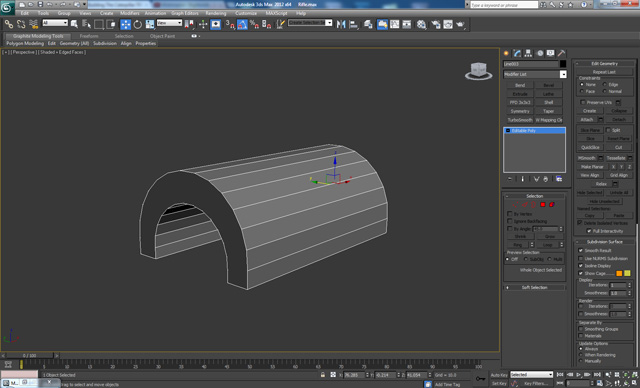Switch to the Freeform ribbon tab
The image size is (640, 388).
(x=89, y=36)
